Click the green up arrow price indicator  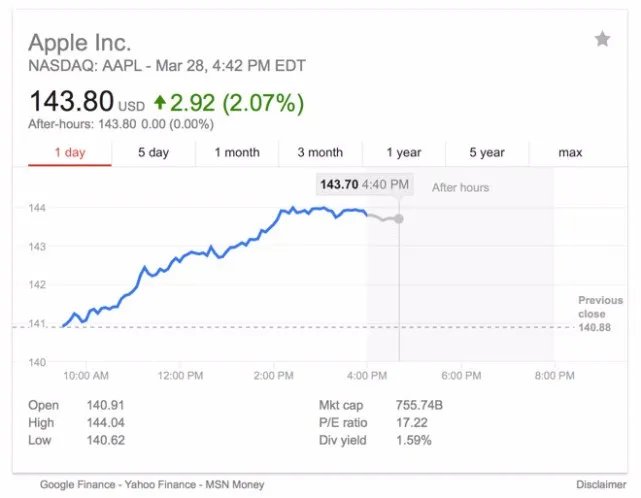pyautogui.click(x=160, y=103)
